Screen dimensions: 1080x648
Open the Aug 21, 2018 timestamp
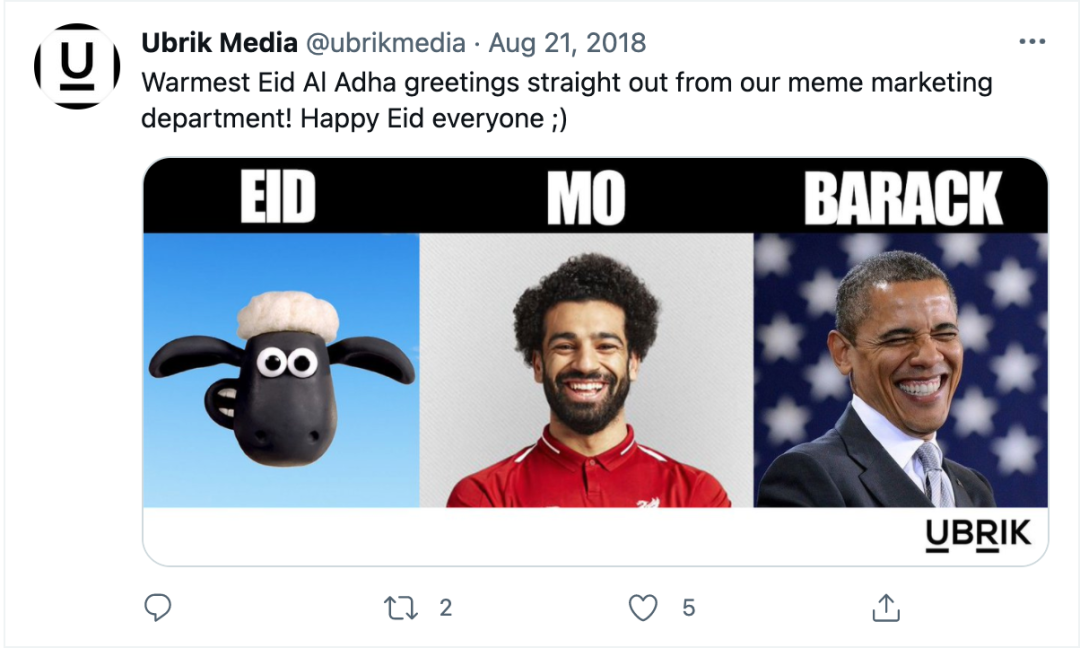pyautogui.click(x=567, y=43)
